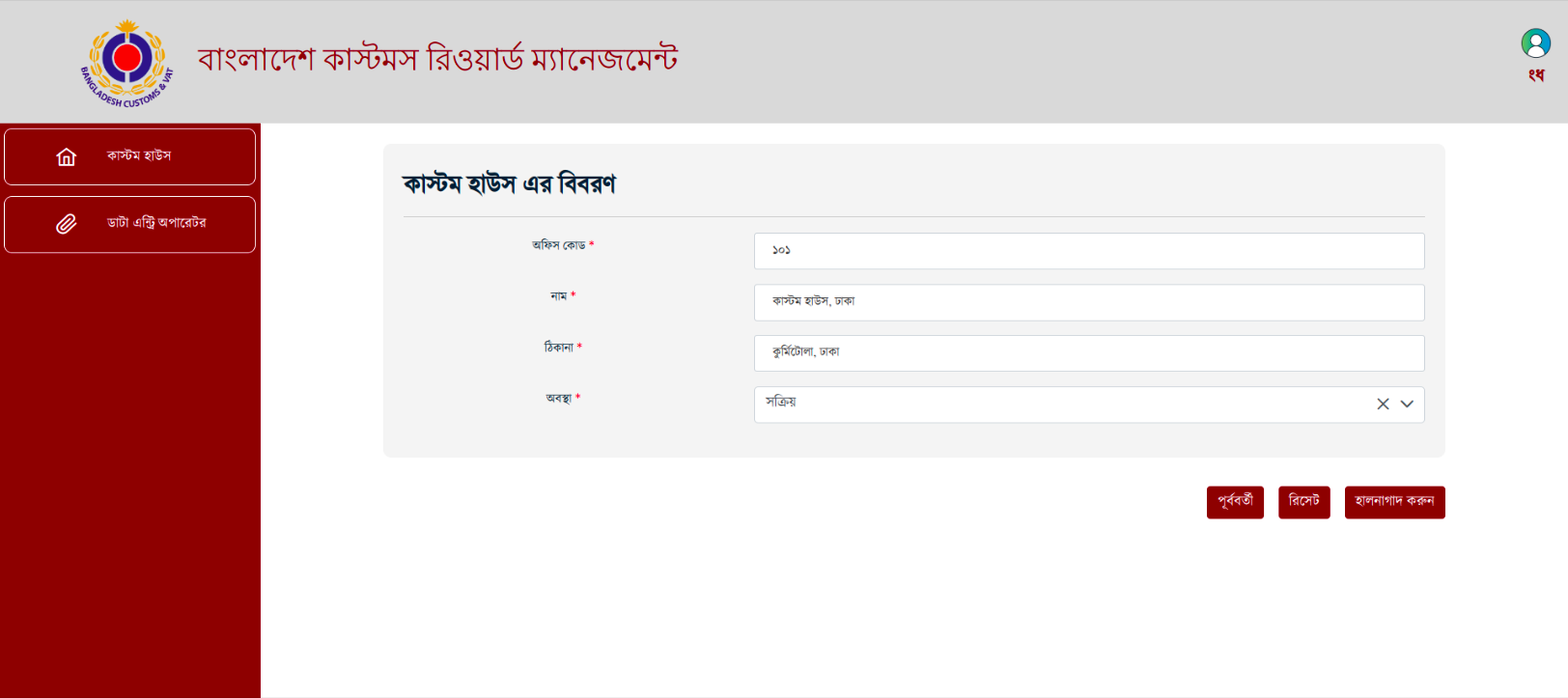Focus the অফিস কোড input field
Viewport: 1568px width, 698px height.
coord(1089,251)
